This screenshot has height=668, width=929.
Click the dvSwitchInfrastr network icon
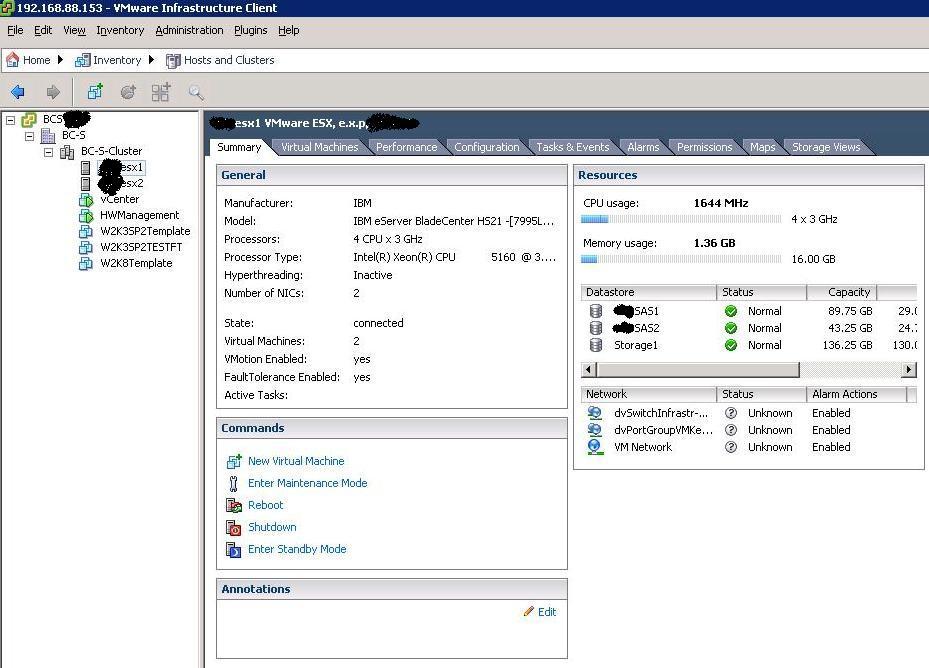click(594, 413)
